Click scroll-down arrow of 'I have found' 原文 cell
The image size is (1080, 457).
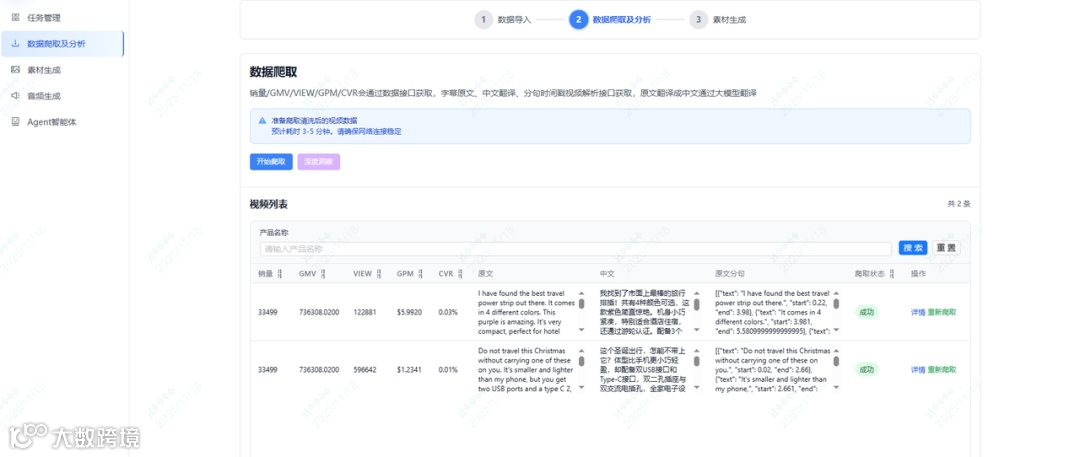581,331
